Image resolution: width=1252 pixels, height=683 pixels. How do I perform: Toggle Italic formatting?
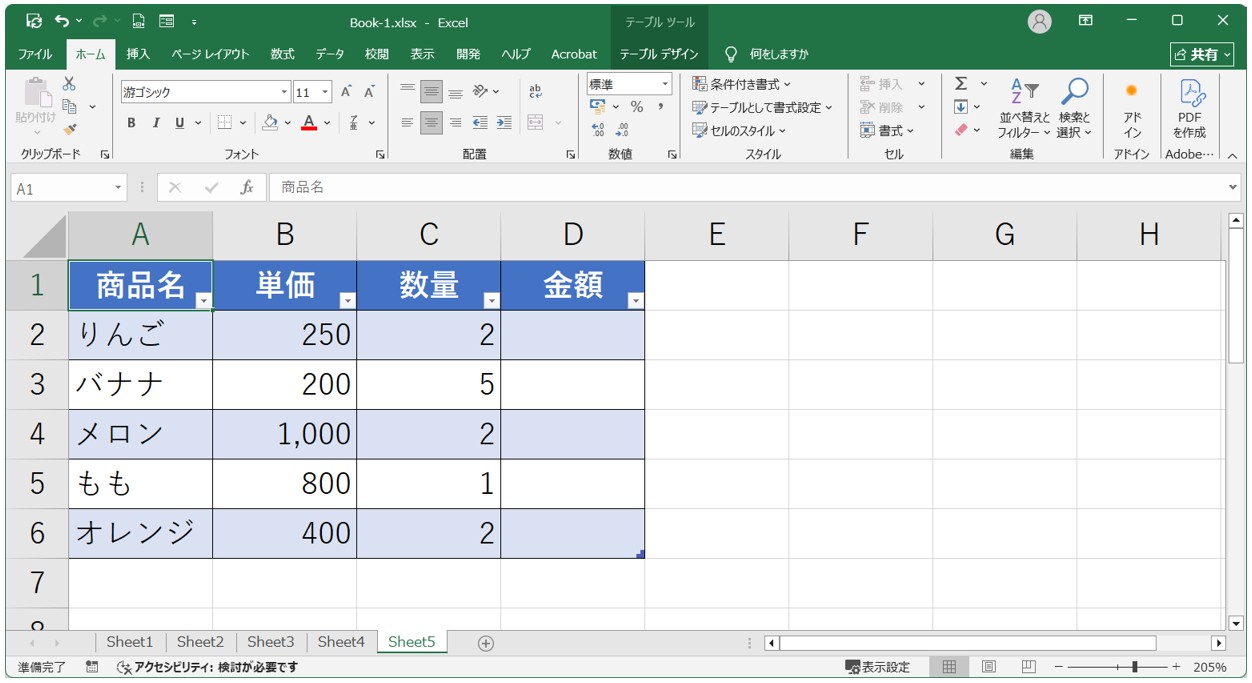(x=156, y=122)
